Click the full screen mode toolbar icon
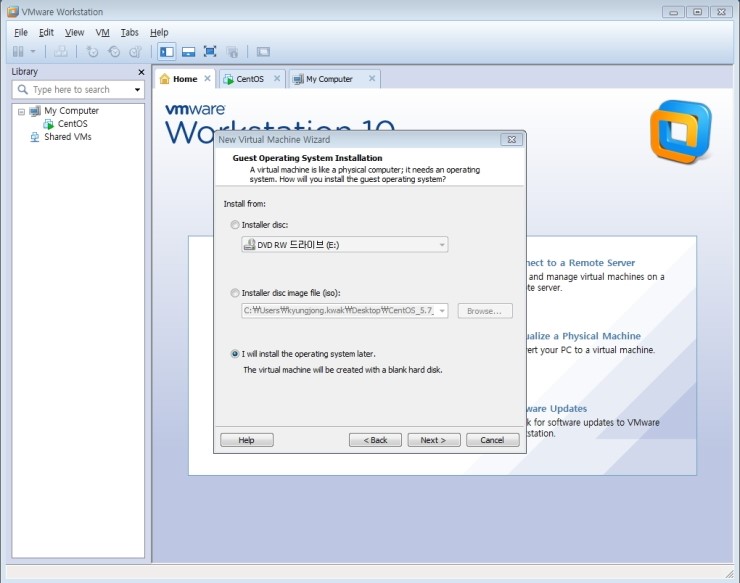Viewport: 740px width, 583px height. (x=210, y=51)
